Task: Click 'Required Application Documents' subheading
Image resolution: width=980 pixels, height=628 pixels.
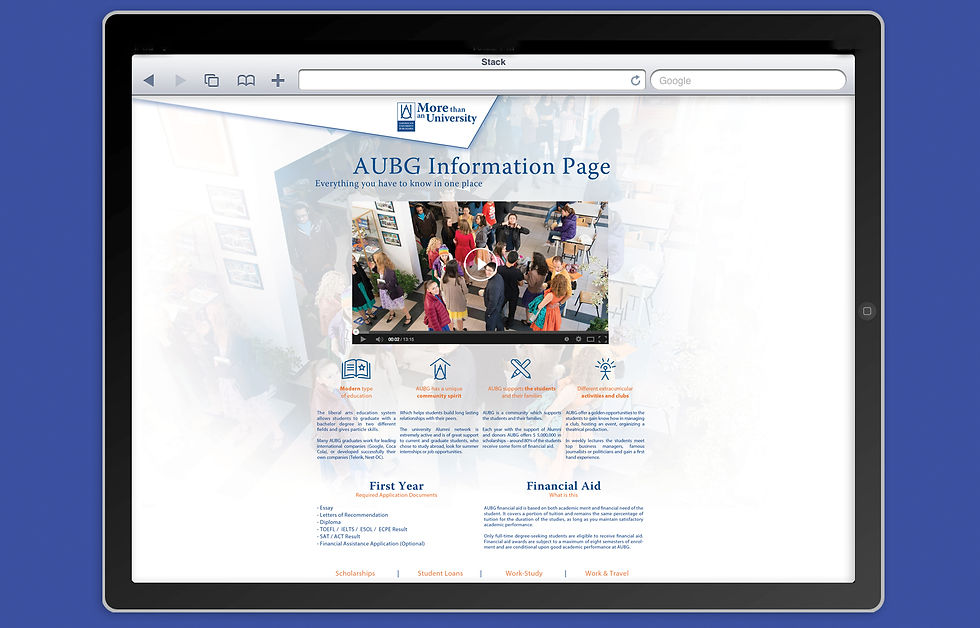Action: pyautogui.click(x=396, y=495)
